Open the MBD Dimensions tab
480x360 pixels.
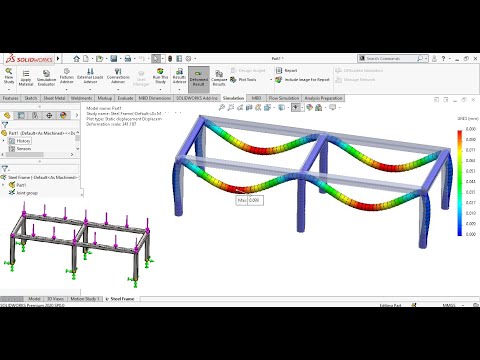[155, 98]
